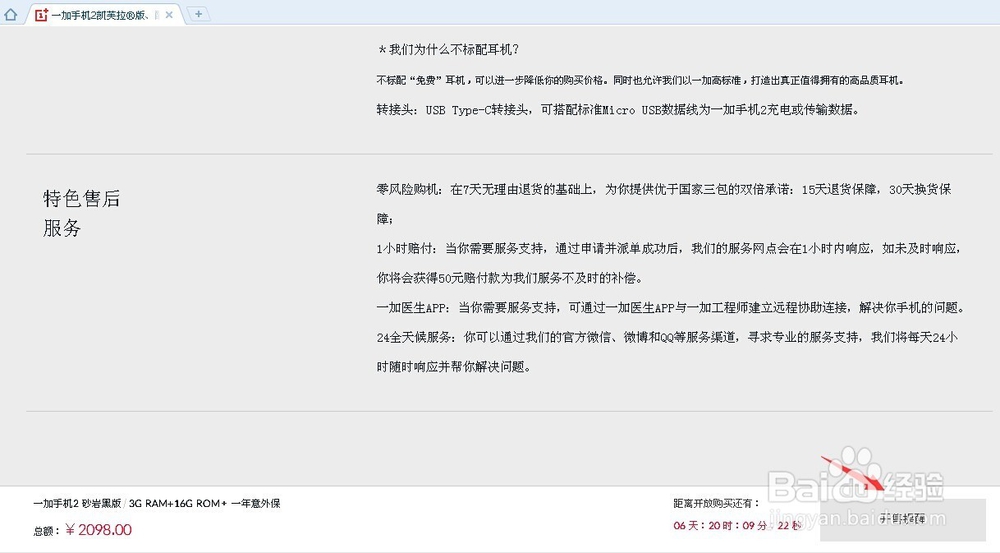Click the 转接头 USB Type-C adapter description

618,110
